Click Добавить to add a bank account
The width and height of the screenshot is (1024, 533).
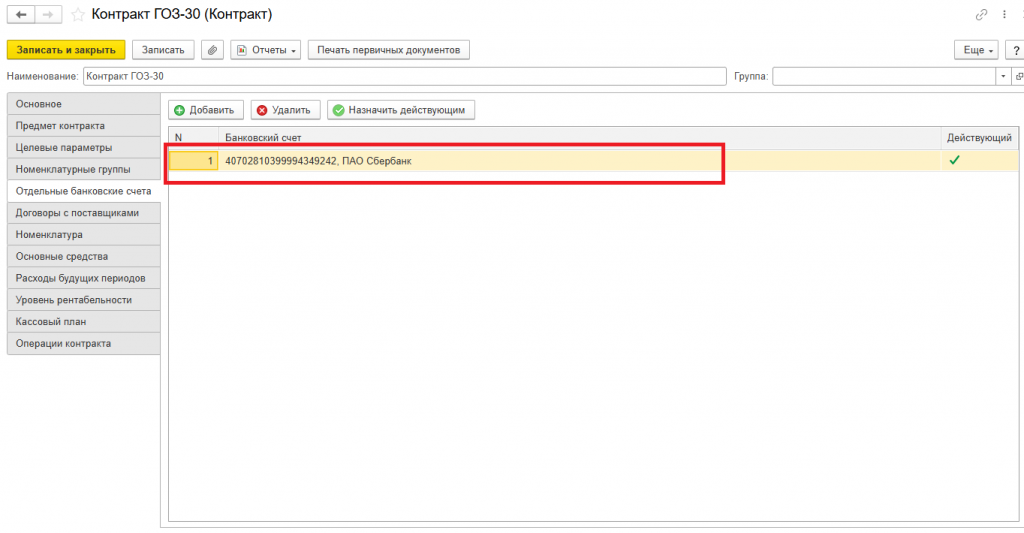point(206,110)
